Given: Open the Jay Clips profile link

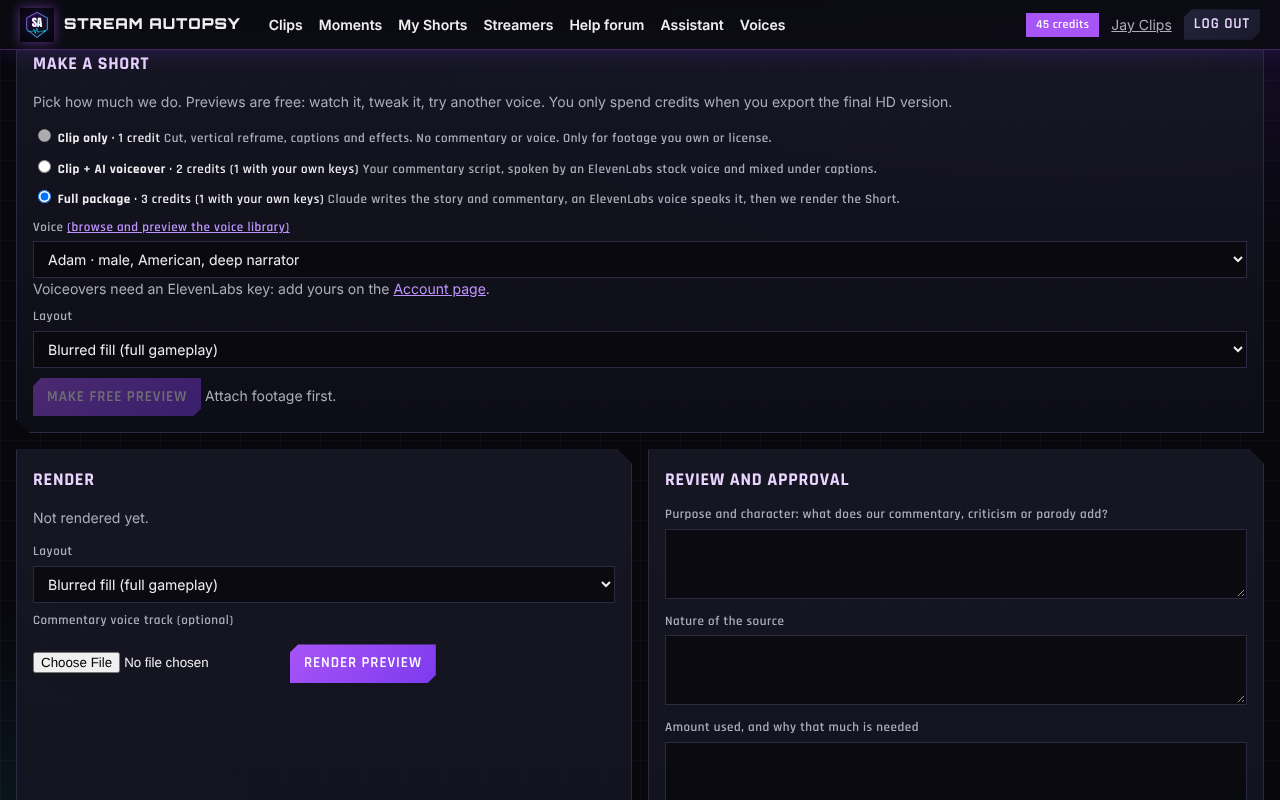Looking at the screenshot, I should 1141,25.
